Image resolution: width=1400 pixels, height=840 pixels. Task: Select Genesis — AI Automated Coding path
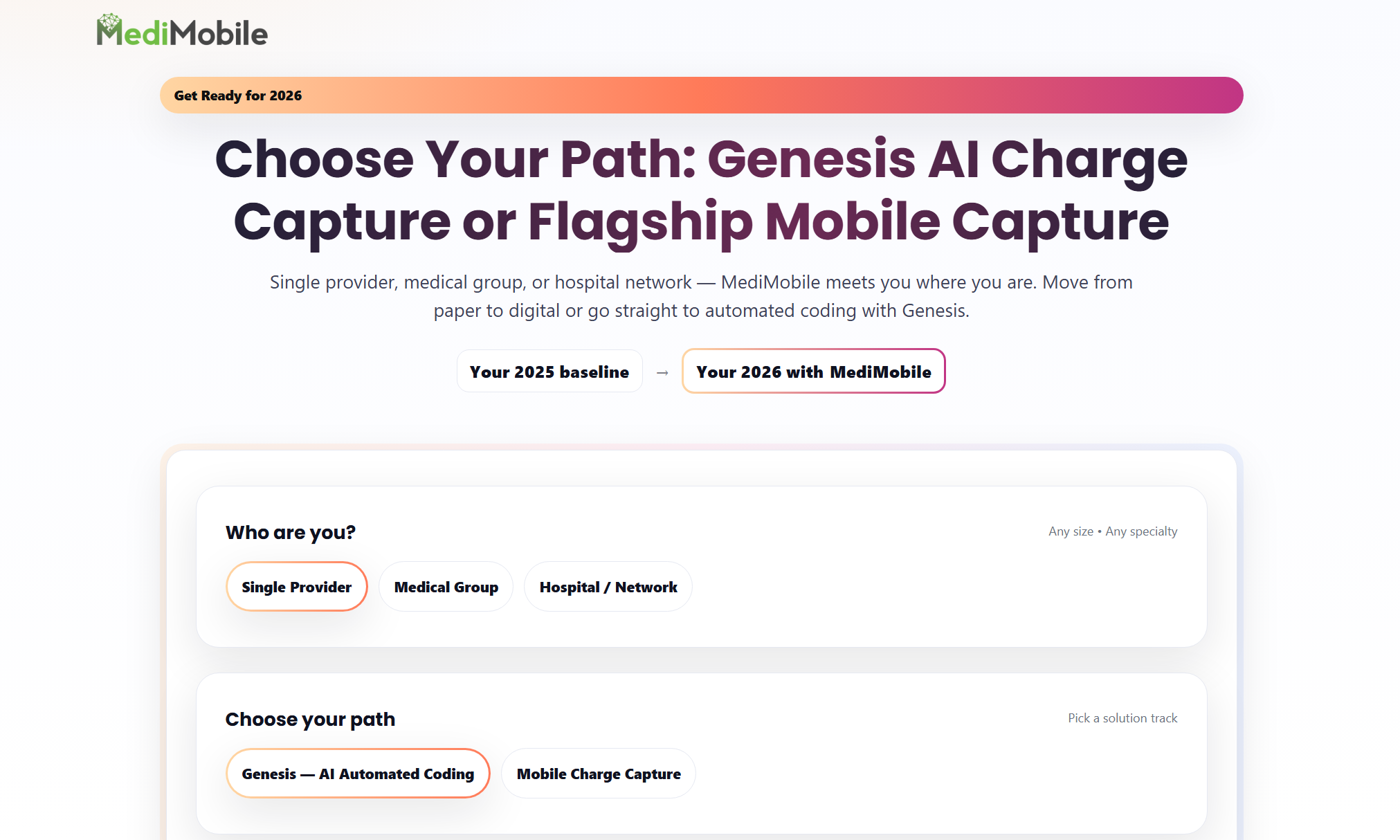click(358, 774)
